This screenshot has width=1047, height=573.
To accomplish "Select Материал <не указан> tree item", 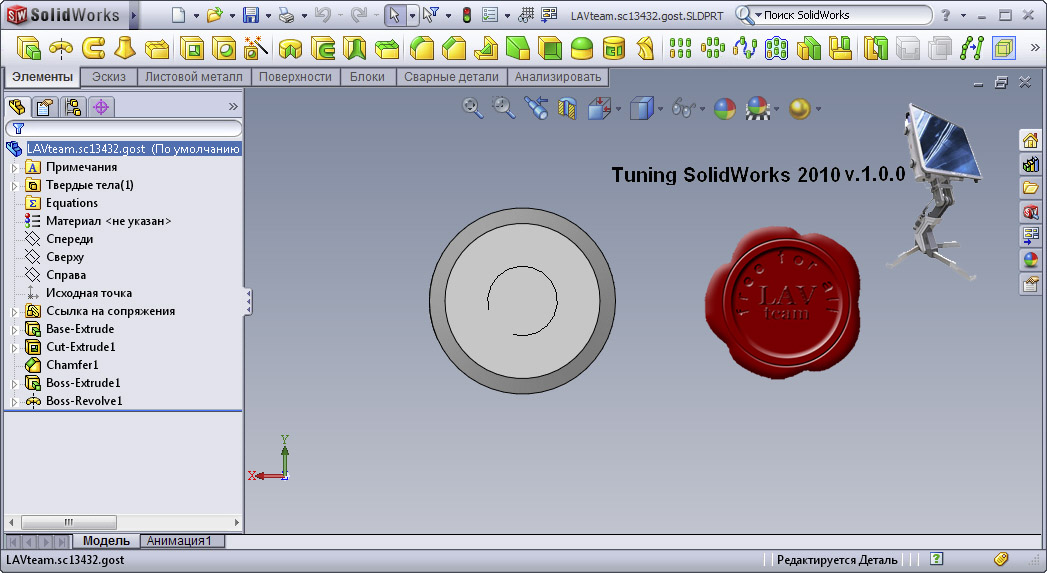I will tap(109, 221).
